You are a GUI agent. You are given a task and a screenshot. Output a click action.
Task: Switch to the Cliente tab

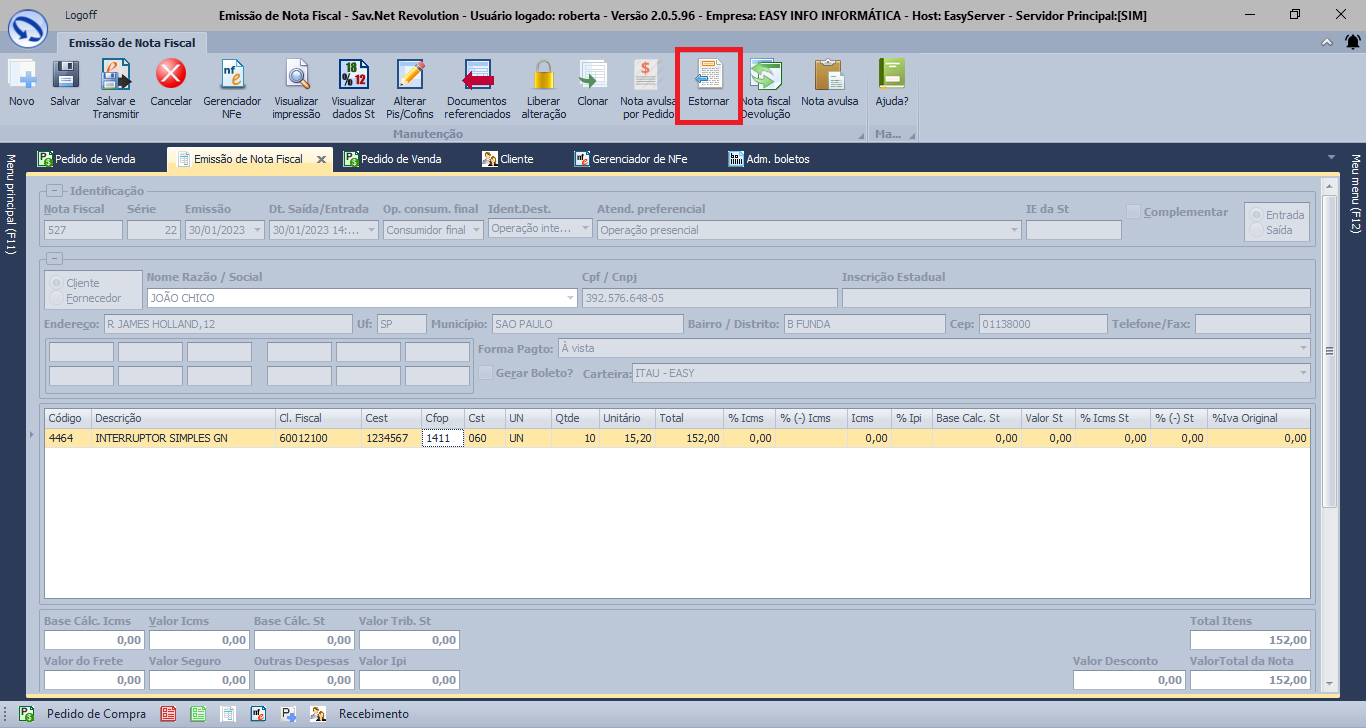pos(507,158)
